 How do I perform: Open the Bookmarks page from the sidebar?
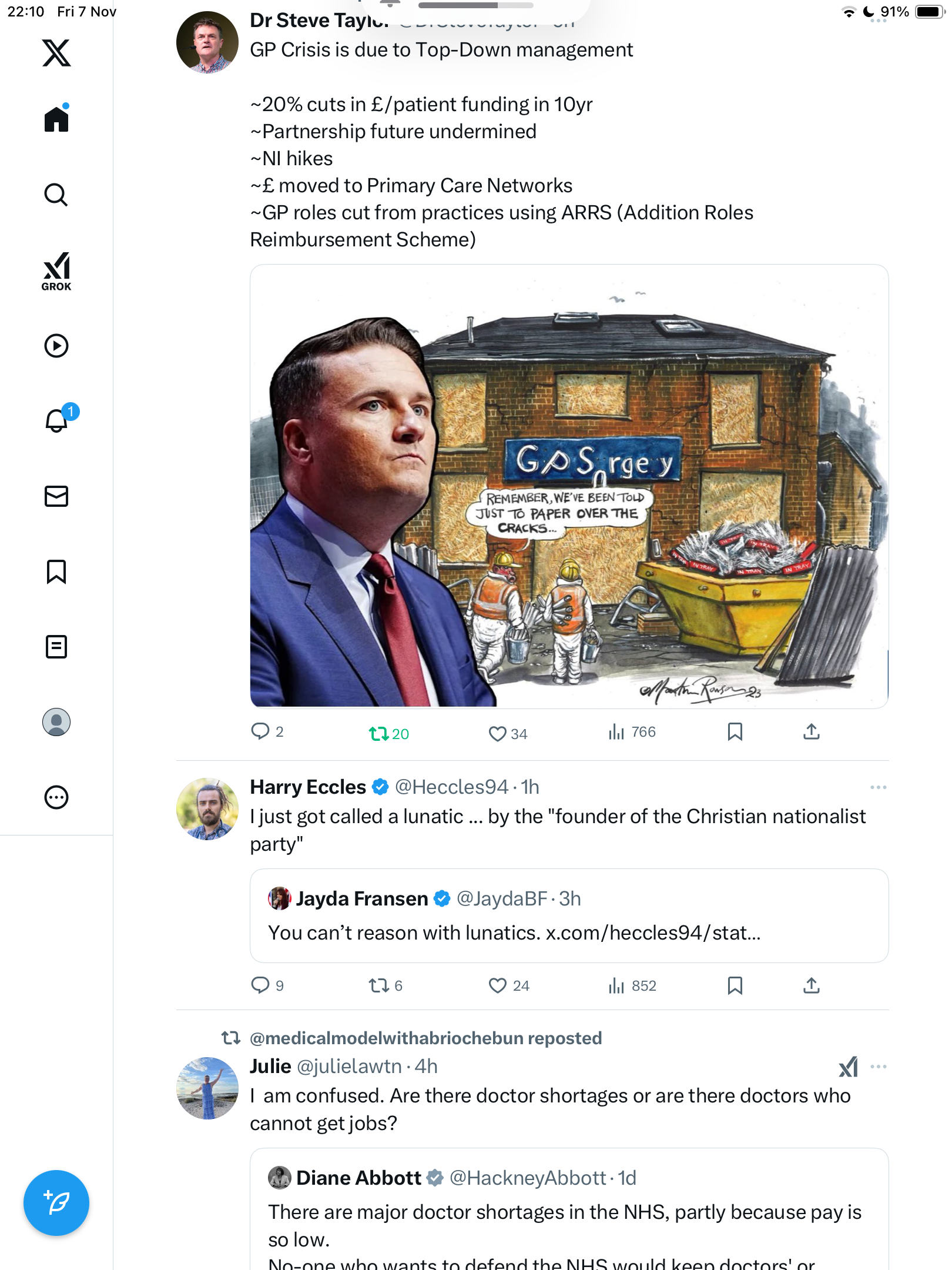tap(56, 571)
